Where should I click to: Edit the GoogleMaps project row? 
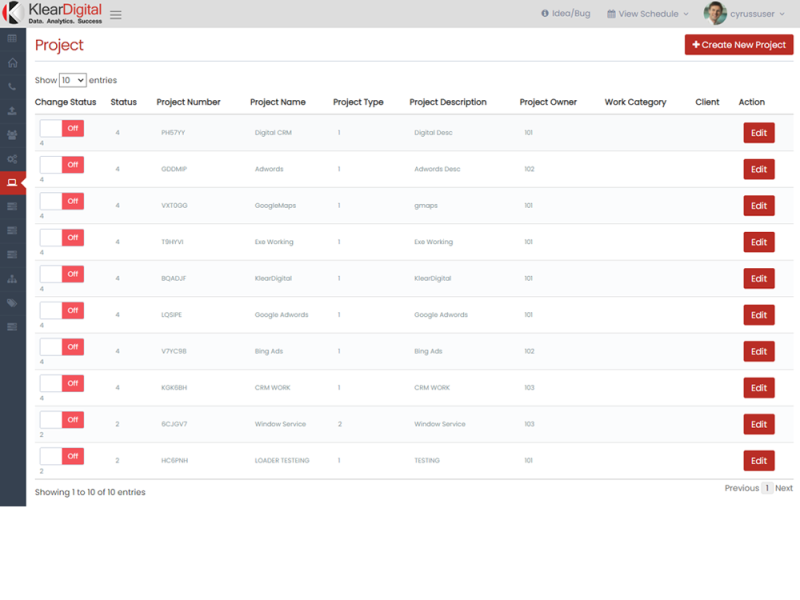(758, 205)
